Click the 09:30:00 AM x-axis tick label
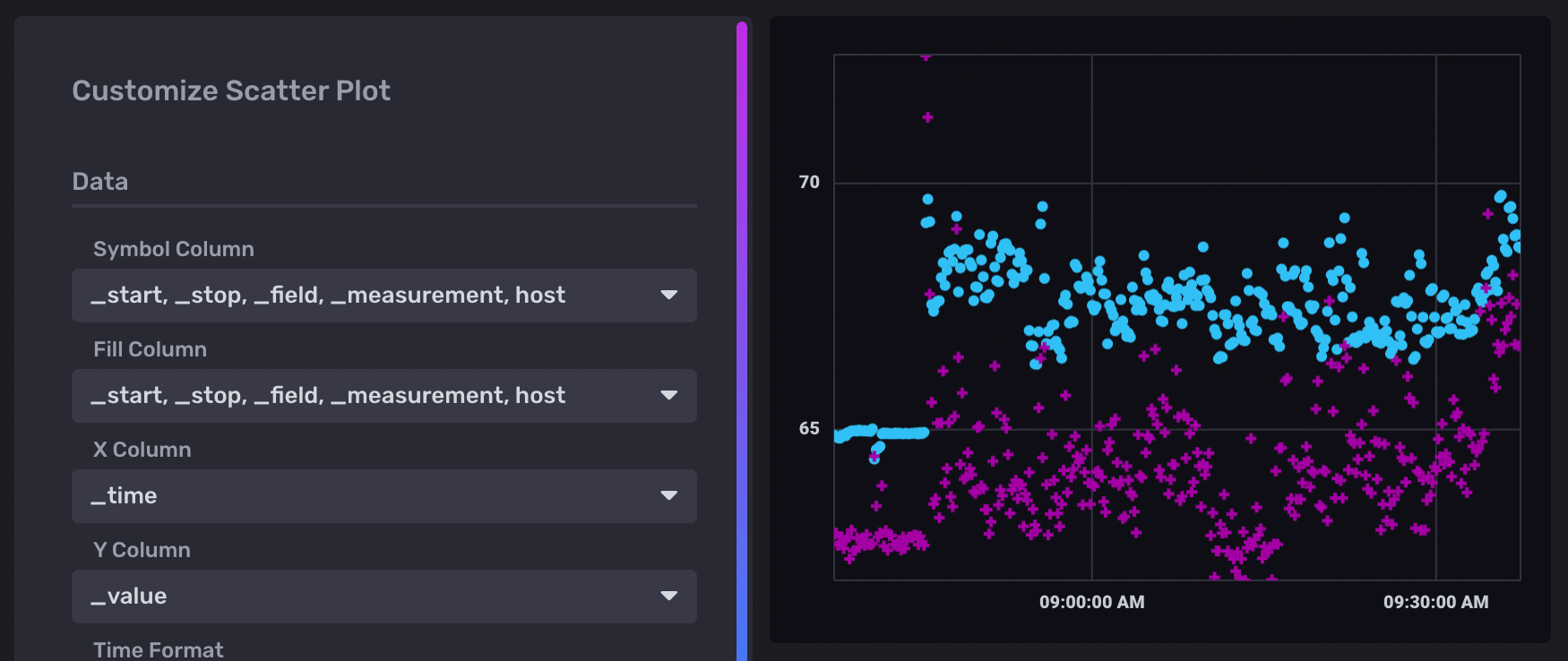 (1435, 602)
